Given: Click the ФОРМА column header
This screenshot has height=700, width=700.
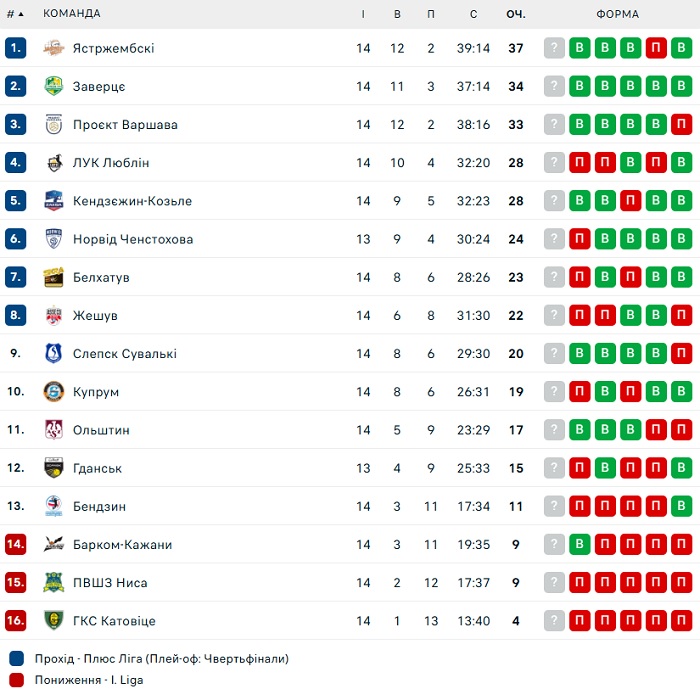Looking at the screenshot, I should 617,14.
